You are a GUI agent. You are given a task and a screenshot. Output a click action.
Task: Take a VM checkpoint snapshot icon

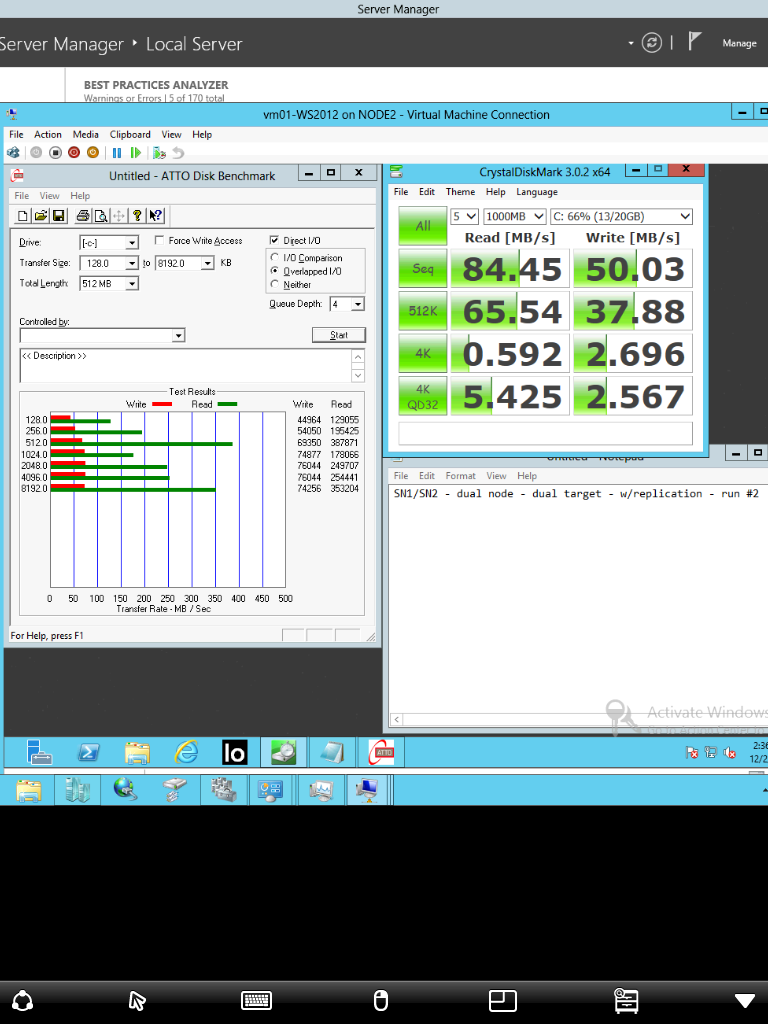point(159,153)
